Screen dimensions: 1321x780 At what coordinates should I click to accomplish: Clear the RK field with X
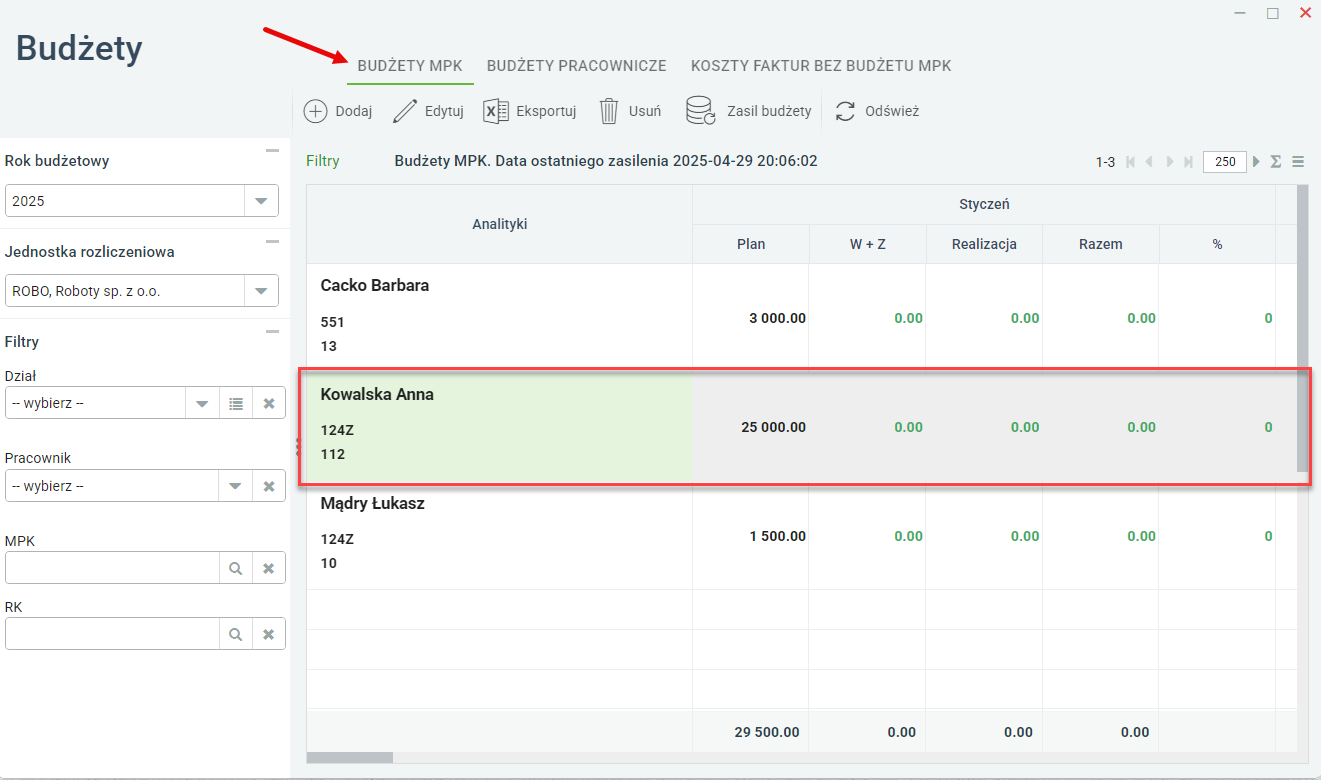click(x=269, y=634)
